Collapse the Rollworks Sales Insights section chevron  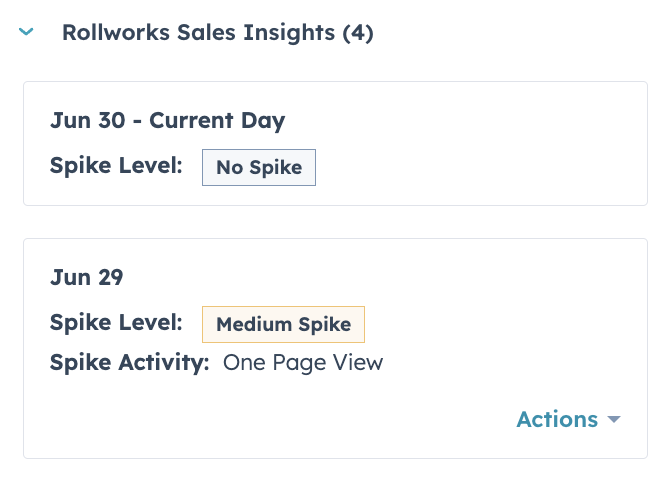27,33
